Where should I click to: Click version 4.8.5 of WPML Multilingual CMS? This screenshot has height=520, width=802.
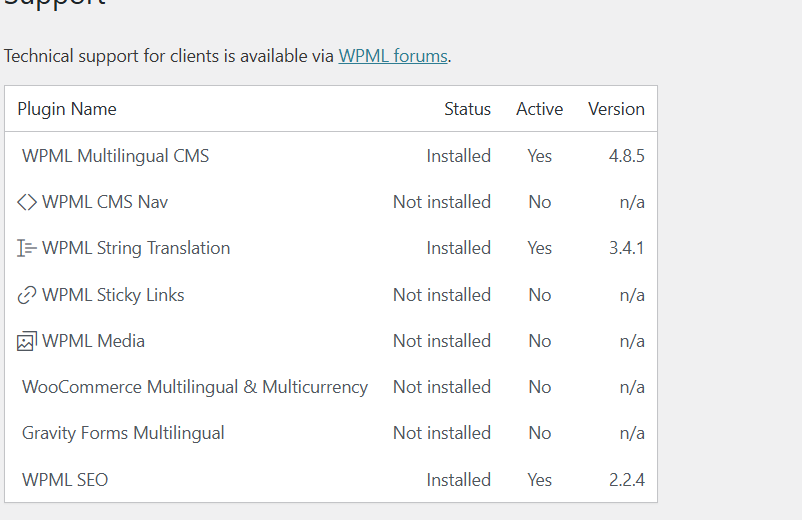pyautogui.click(x=627, y=156)
